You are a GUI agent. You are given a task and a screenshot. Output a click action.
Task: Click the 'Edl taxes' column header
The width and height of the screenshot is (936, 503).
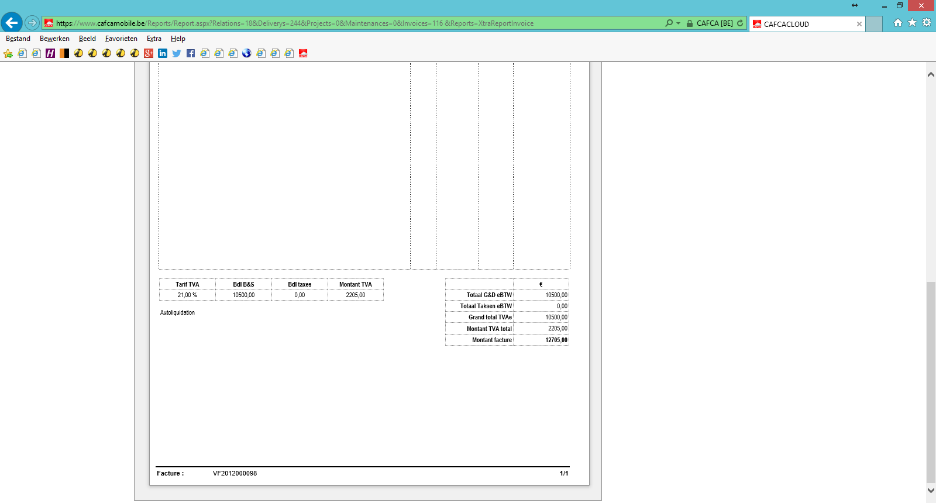click(300, 285)
